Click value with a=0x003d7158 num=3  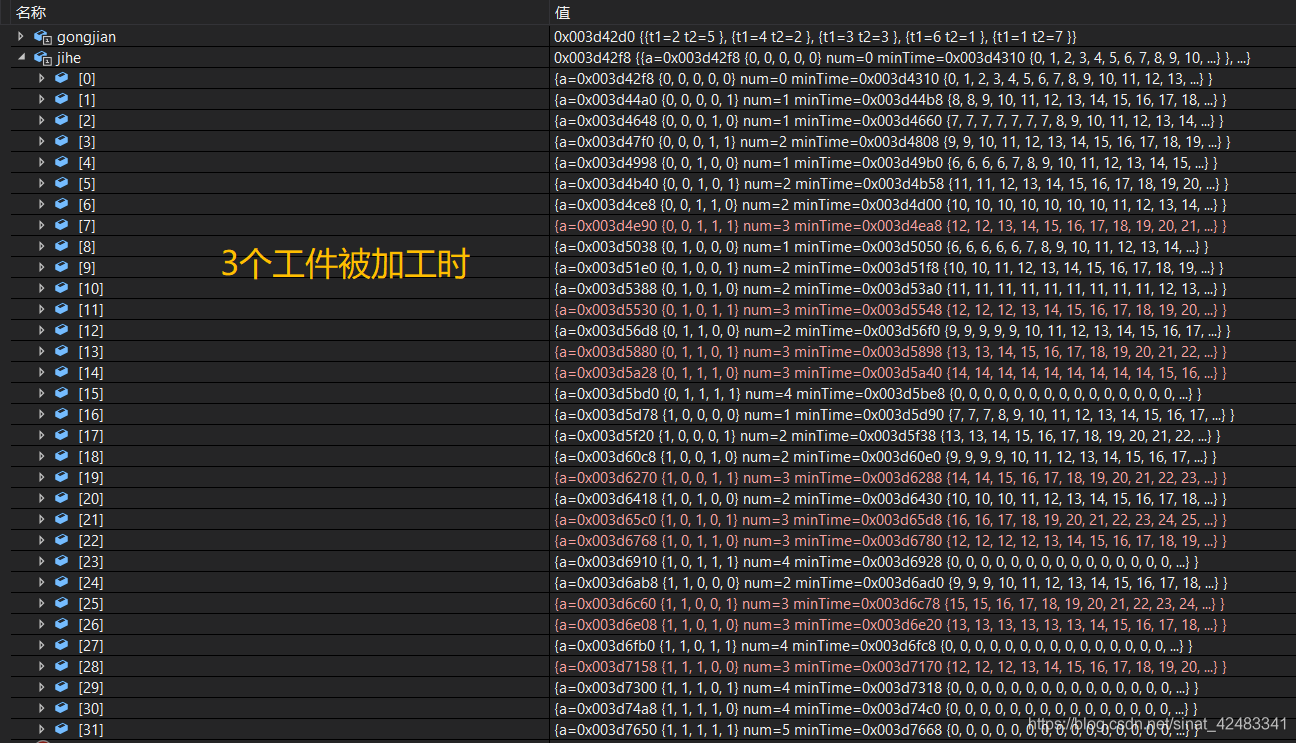[890, 666]
